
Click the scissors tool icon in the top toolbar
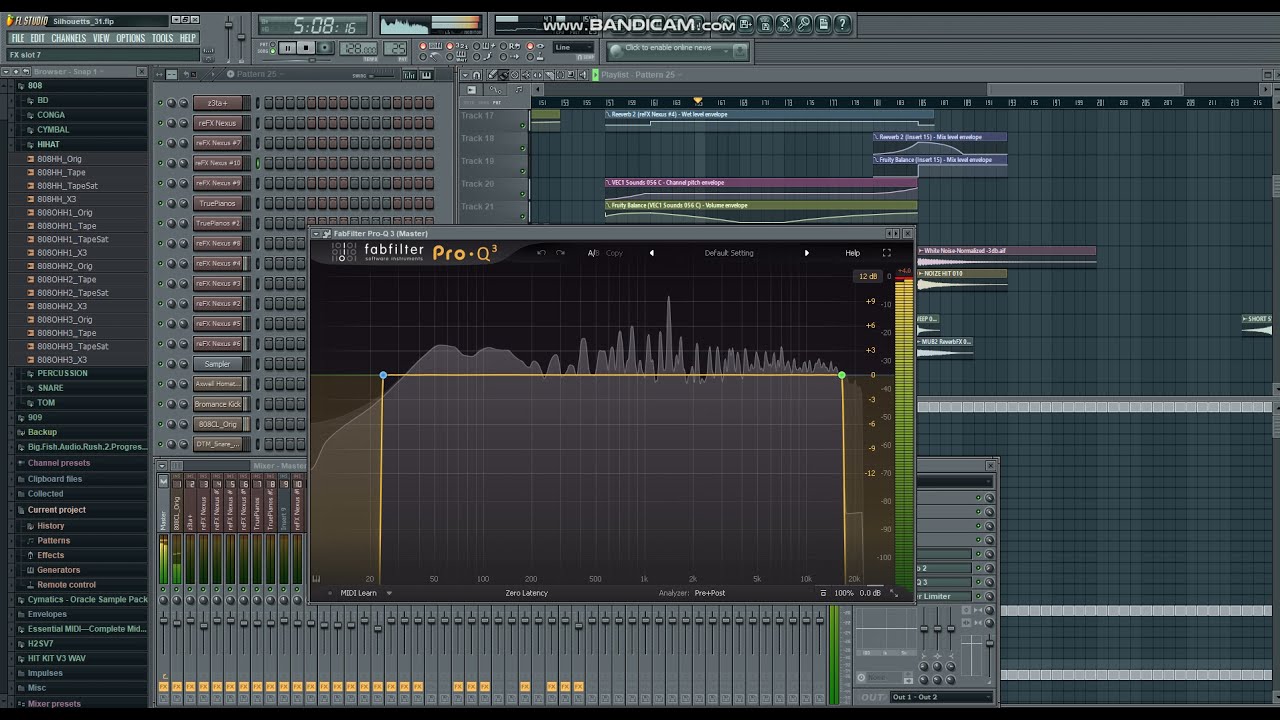784,24
